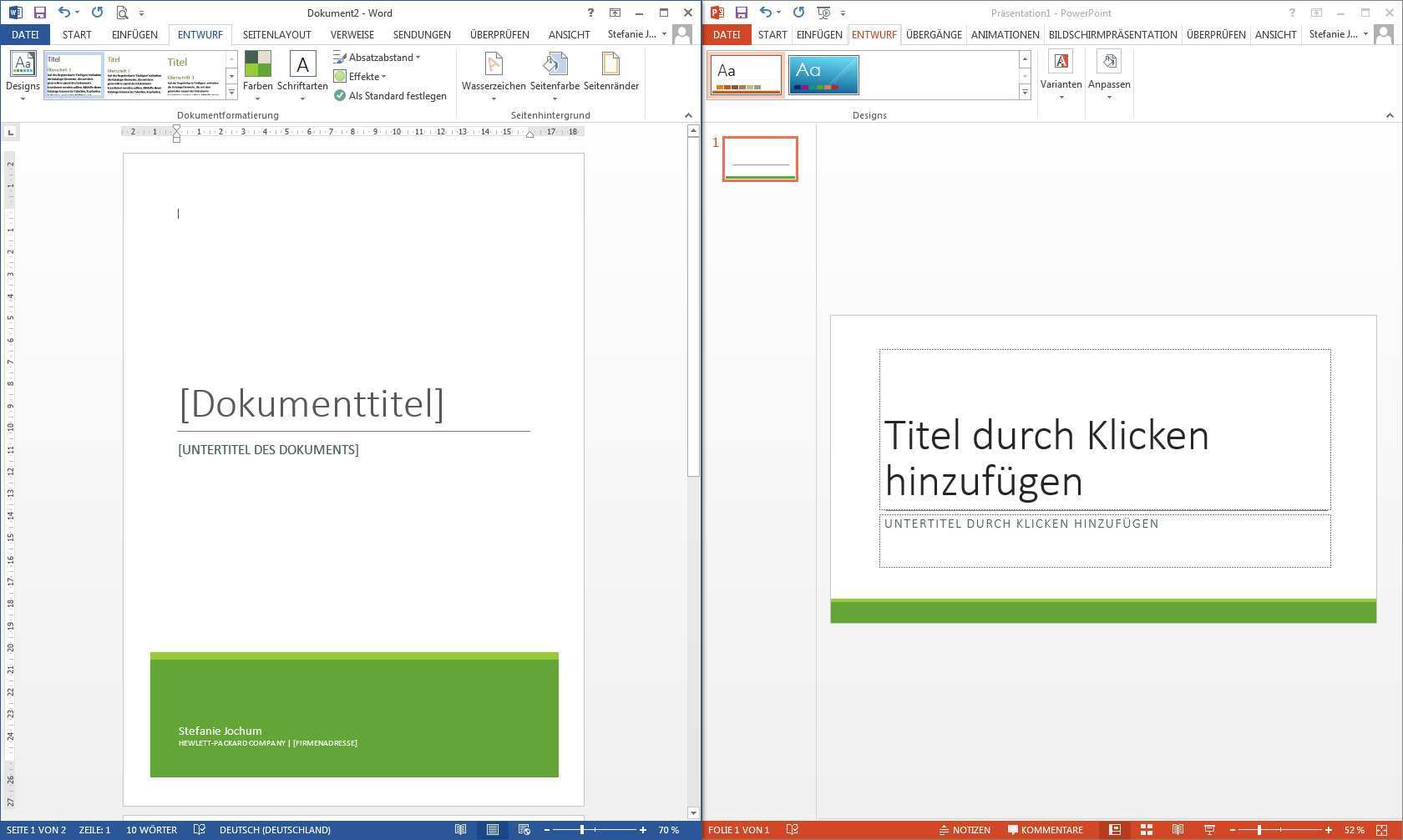Select the blue design theme swatch
1403x840 pixels.
(x=823, y=75)
